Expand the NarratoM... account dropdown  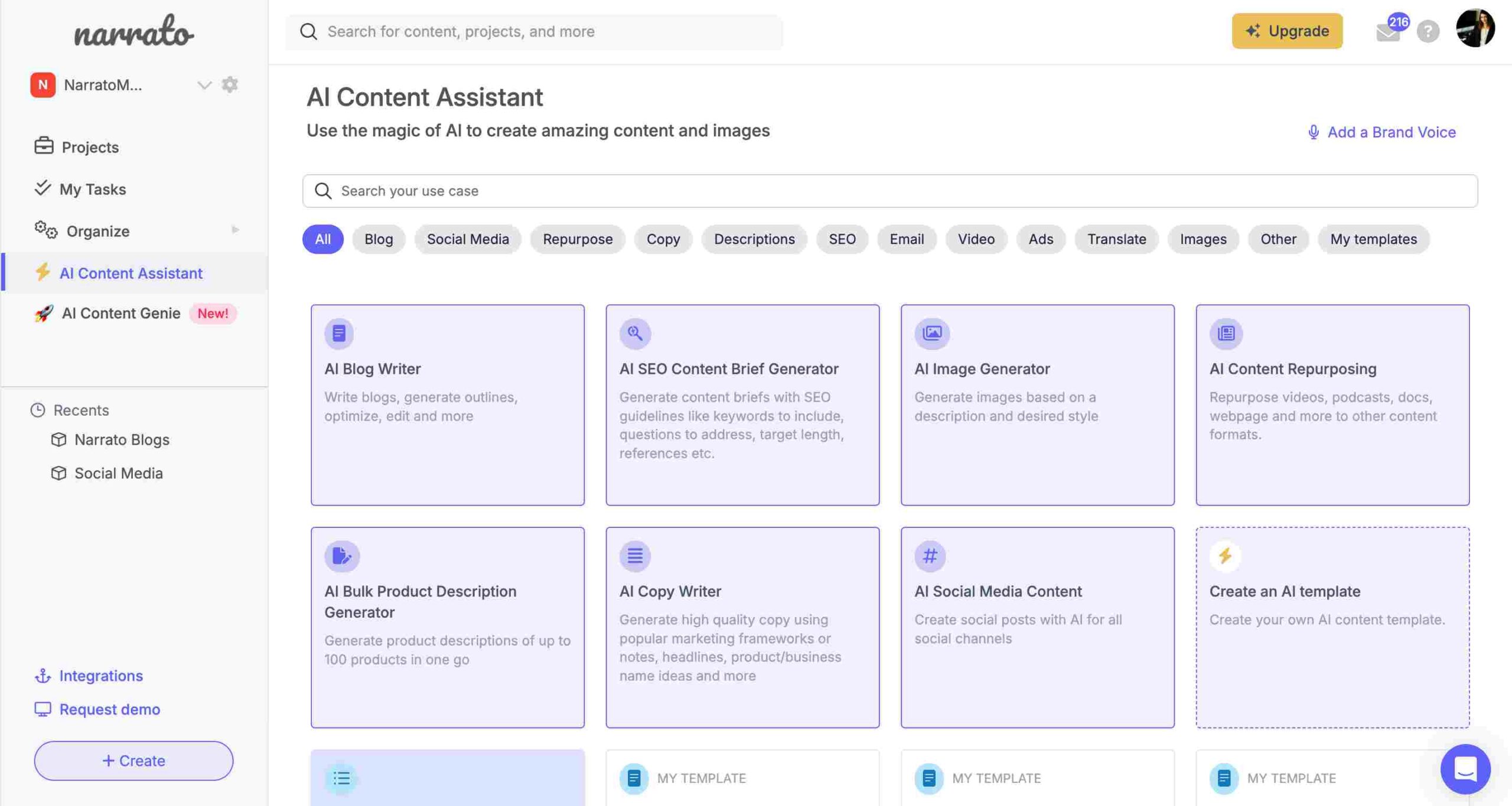(203, 85)
